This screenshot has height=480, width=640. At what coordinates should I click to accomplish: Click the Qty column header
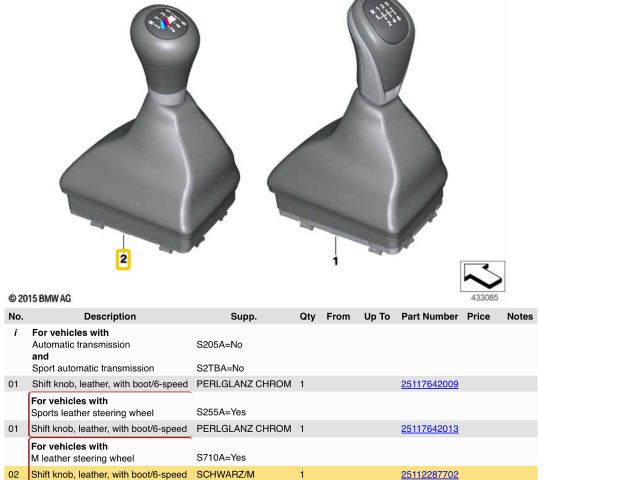[307, 316]
